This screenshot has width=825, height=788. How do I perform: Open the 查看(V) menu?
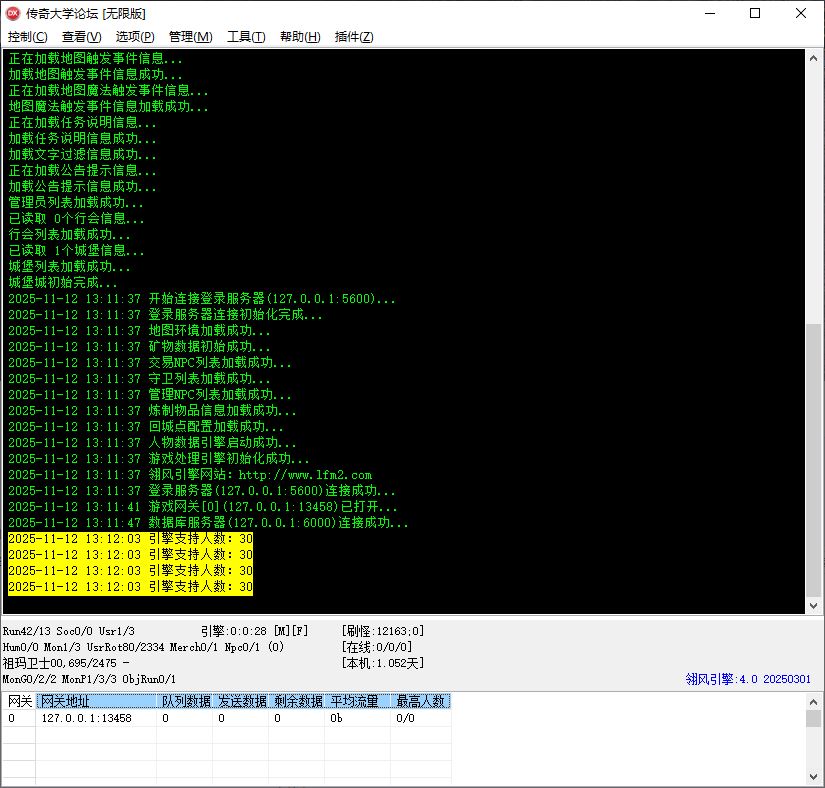point(81,37)
